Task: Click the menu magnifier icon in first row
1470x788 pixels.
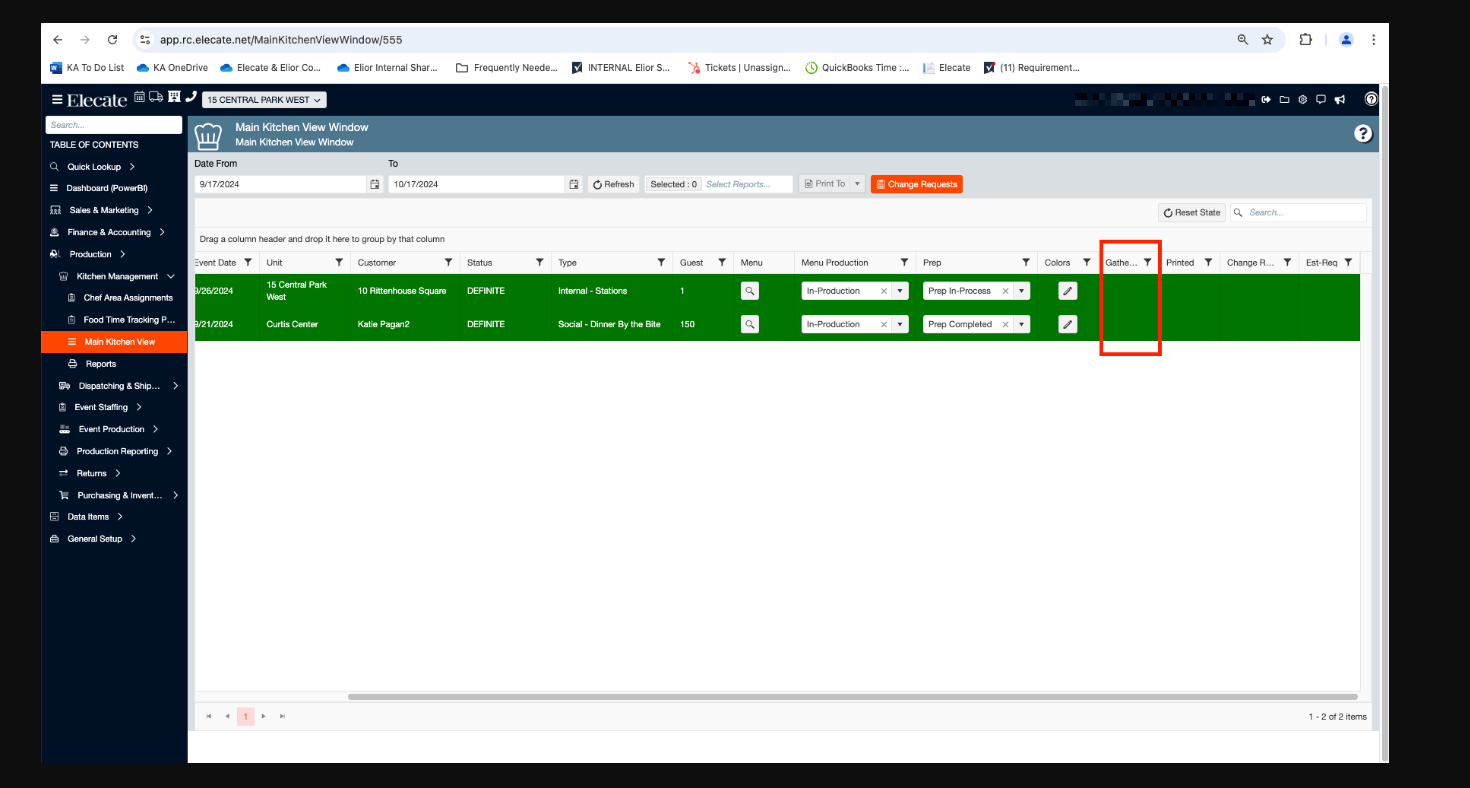Action: [750, 291]
